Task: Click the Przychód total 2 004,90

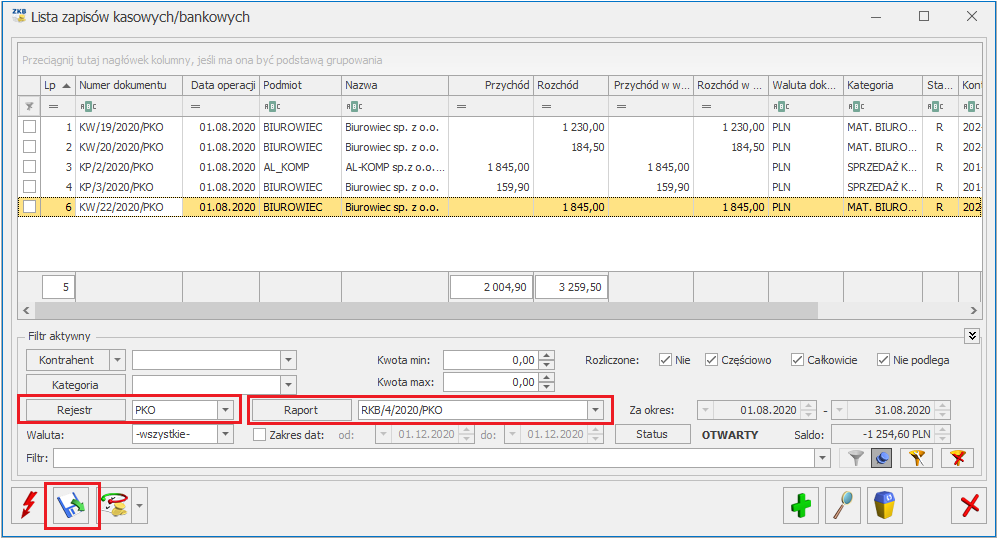Action: click(x=491, y=287)
